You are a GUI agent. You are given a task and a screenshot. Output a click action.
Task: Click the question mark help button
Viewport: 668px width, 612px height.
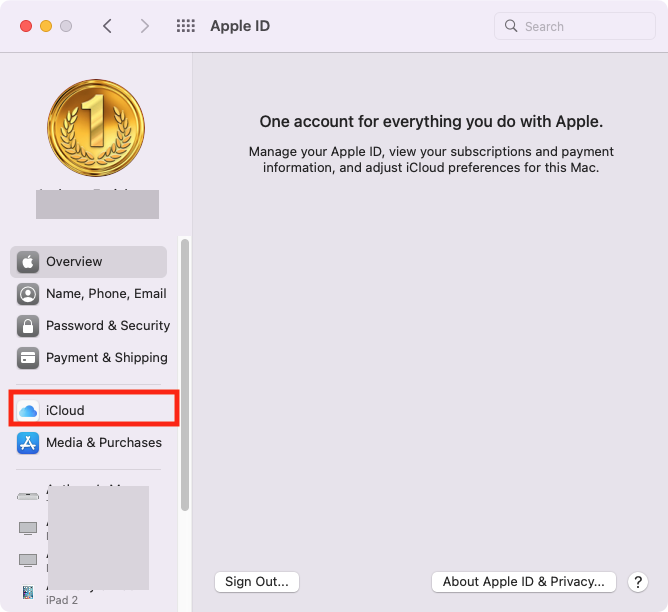tap(638, 582)
